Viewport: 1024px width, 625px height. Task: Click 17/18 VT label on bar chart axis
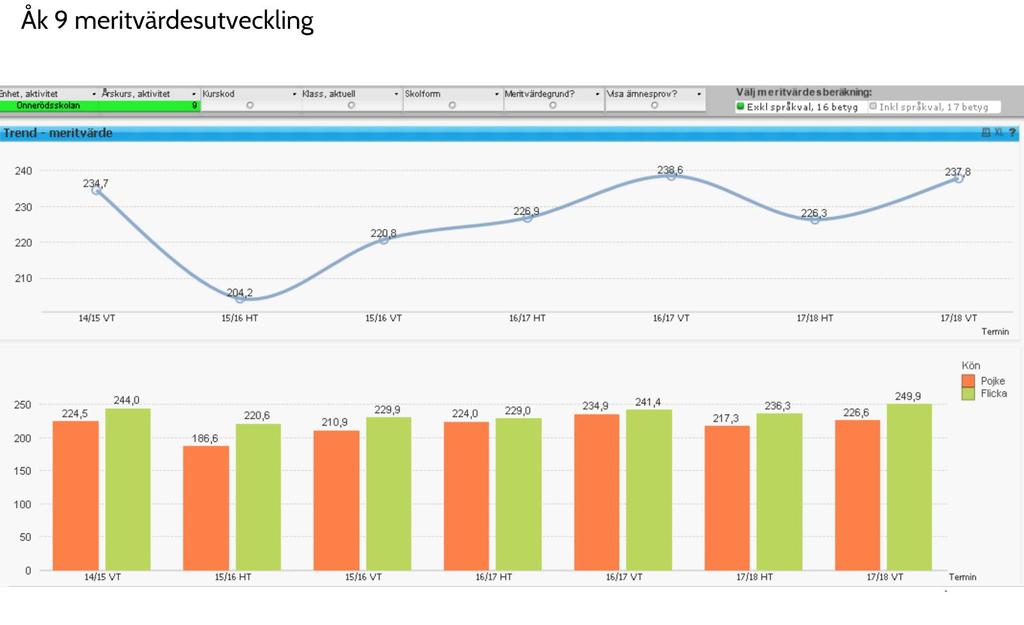(885, 577)
